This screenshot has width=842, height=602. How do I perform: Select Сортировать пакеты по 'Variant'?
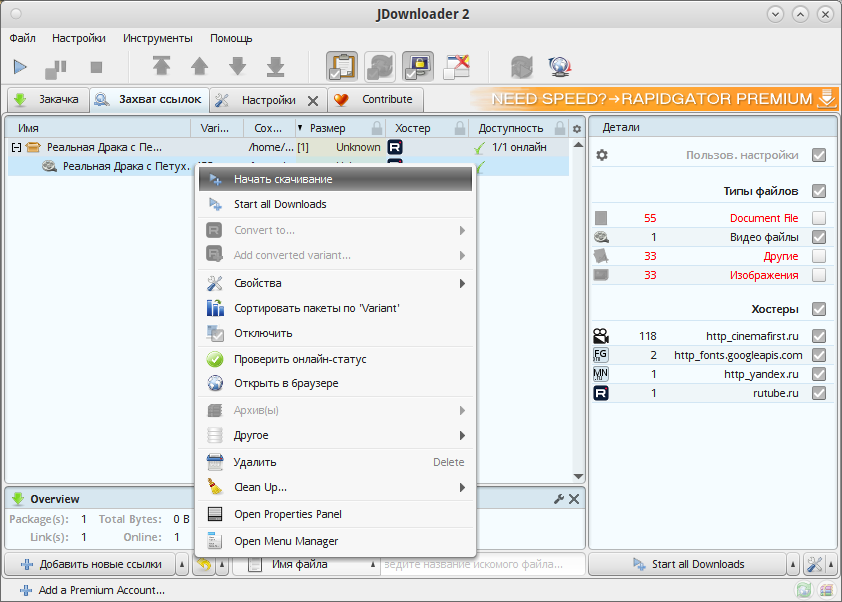(335, 308)
